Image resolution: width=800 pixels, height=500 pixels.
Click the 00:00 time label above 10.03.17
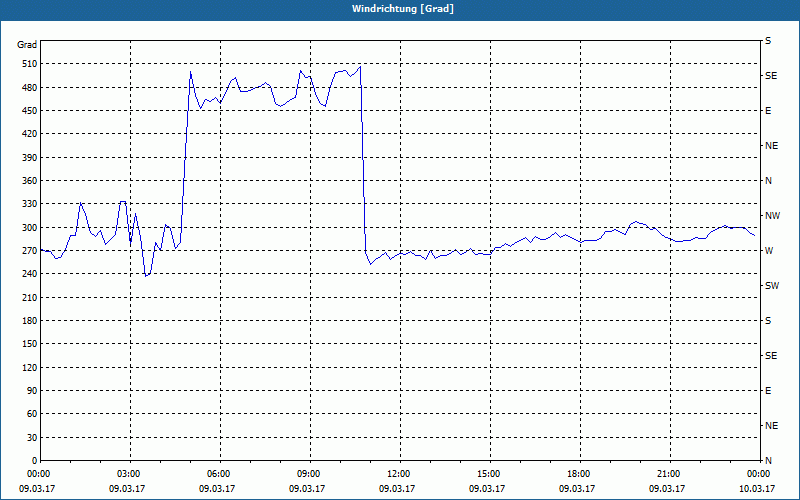(x=759, y=474)
